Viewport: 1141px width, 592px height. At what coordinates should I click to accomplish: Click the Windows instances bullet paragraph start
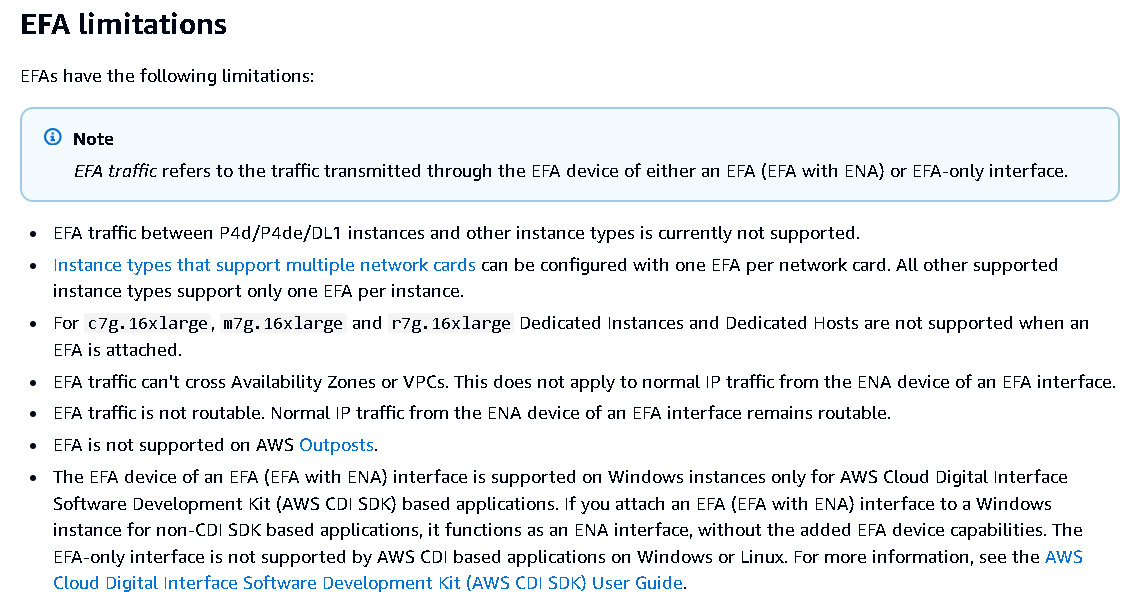(x=560, y=477)
